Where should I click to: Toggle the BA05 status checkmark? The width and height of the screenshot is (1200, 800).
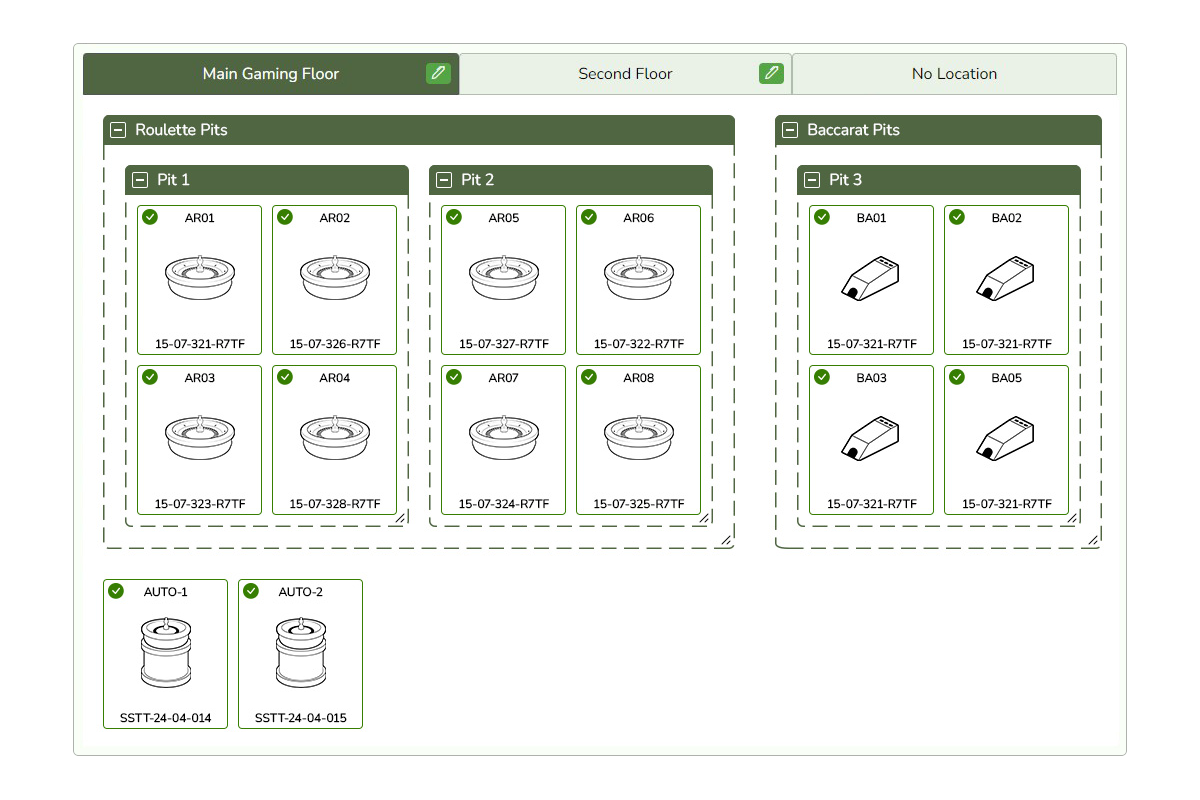957,377
